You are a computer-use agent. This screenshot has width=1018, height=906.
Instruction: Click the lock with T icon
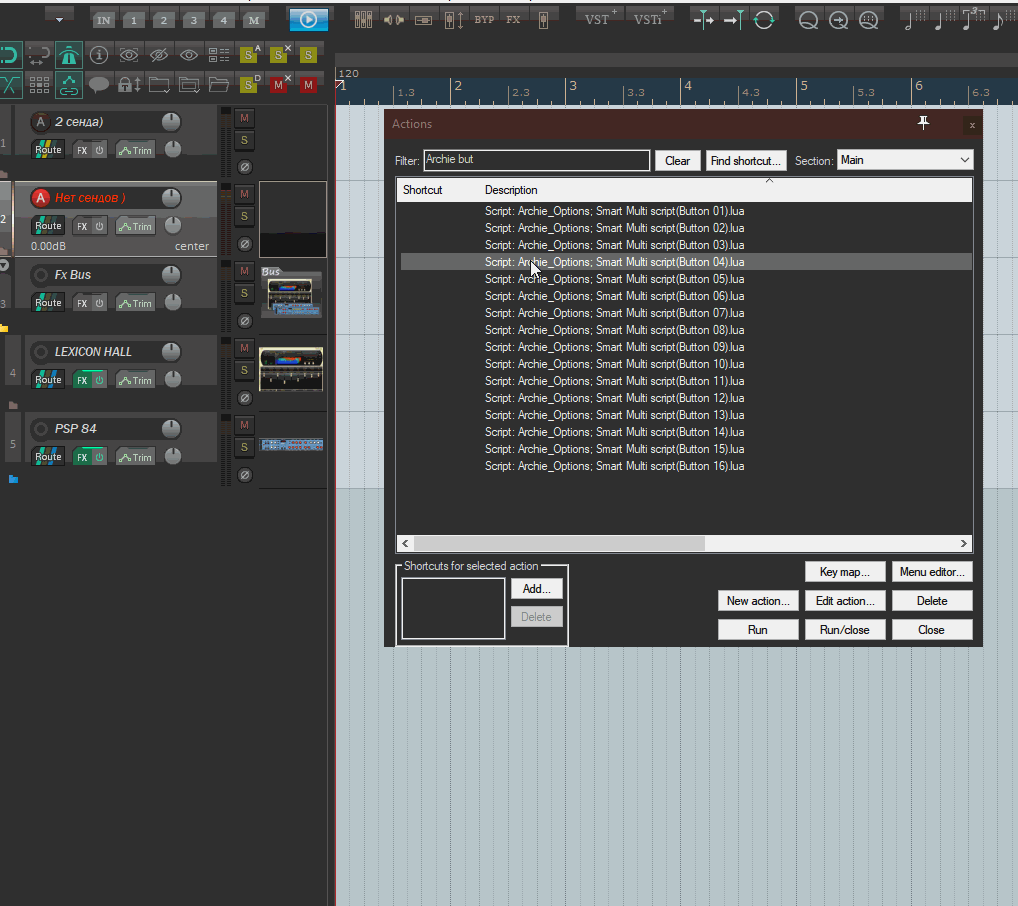(129, 84)
